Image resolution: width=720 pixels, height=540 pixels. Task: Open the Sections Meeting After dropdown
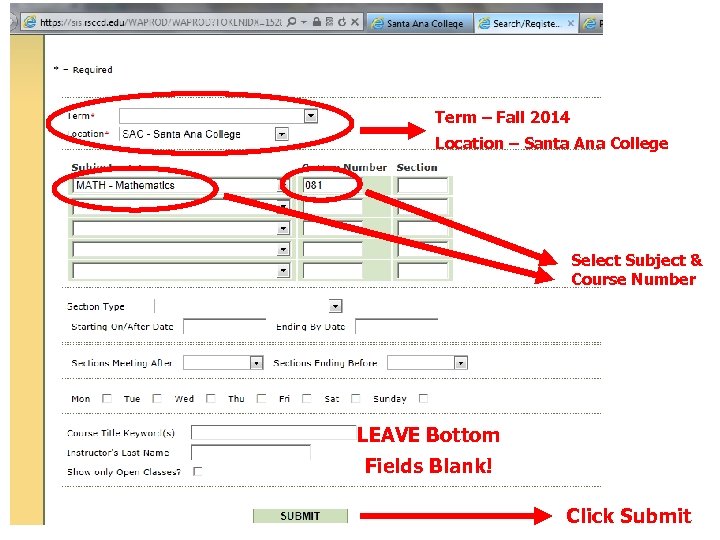point(257,363)
